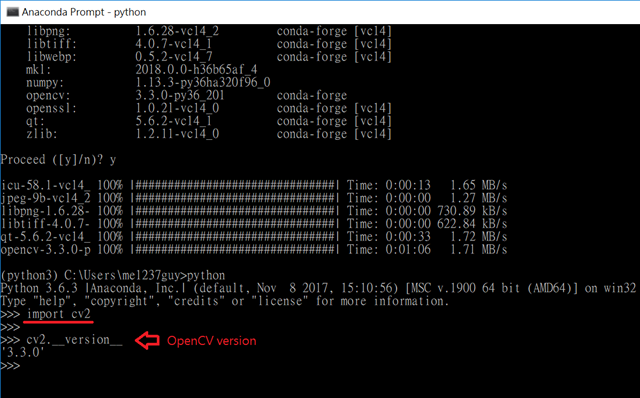Select the '1.71 MB/s' download speed
640x398 pixels.
(478, 249)
